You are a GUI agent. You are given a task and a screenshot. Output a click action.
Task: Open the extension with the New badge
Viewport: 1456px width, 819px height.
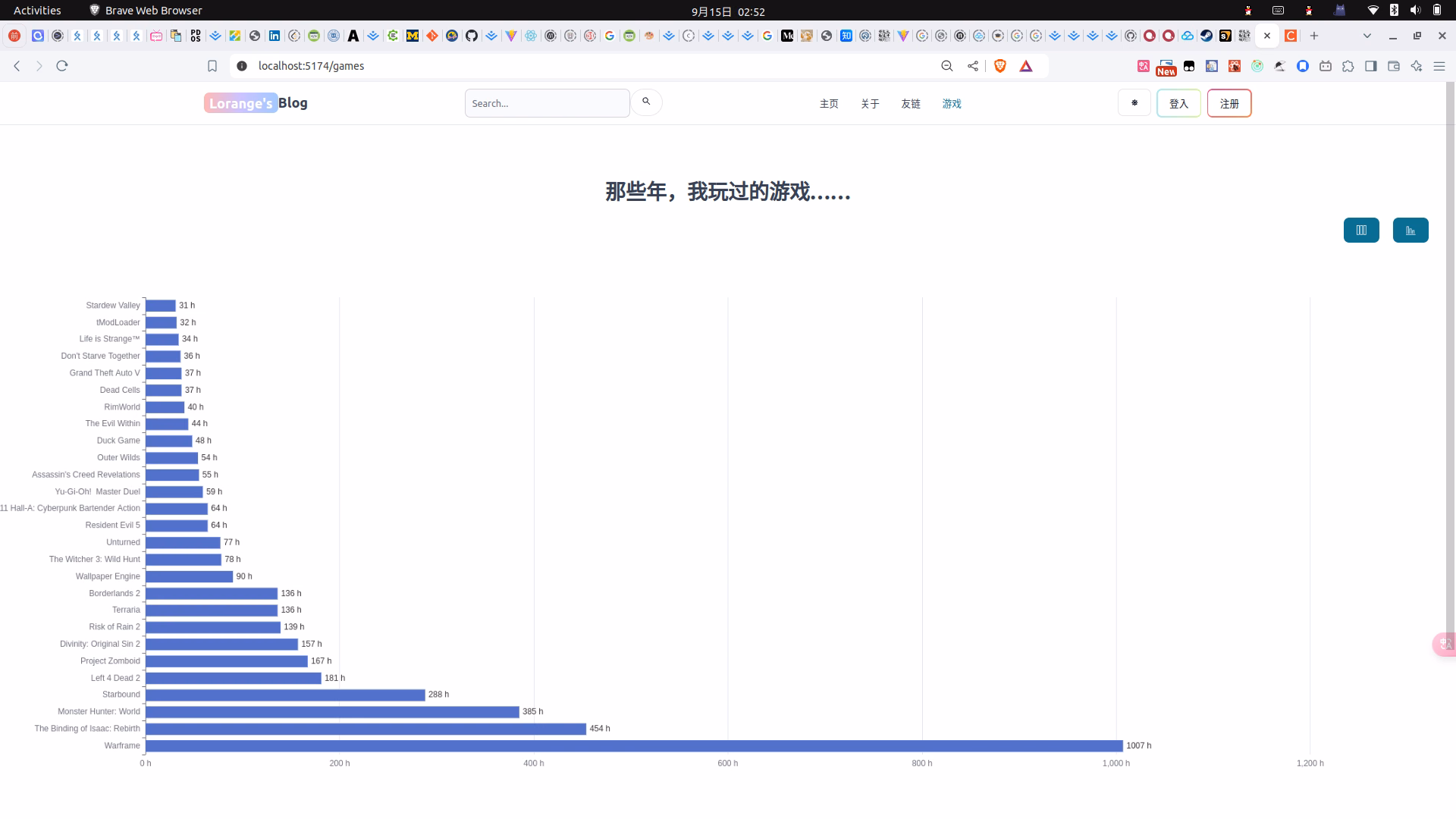click(1166, 67)
